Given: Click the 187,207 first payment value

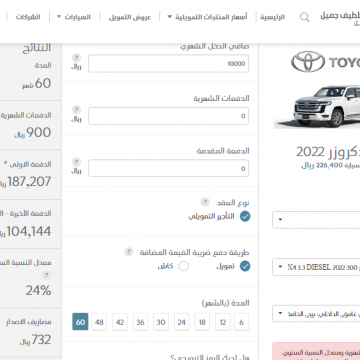Looking at the screenshot, I should pos(29,182).
